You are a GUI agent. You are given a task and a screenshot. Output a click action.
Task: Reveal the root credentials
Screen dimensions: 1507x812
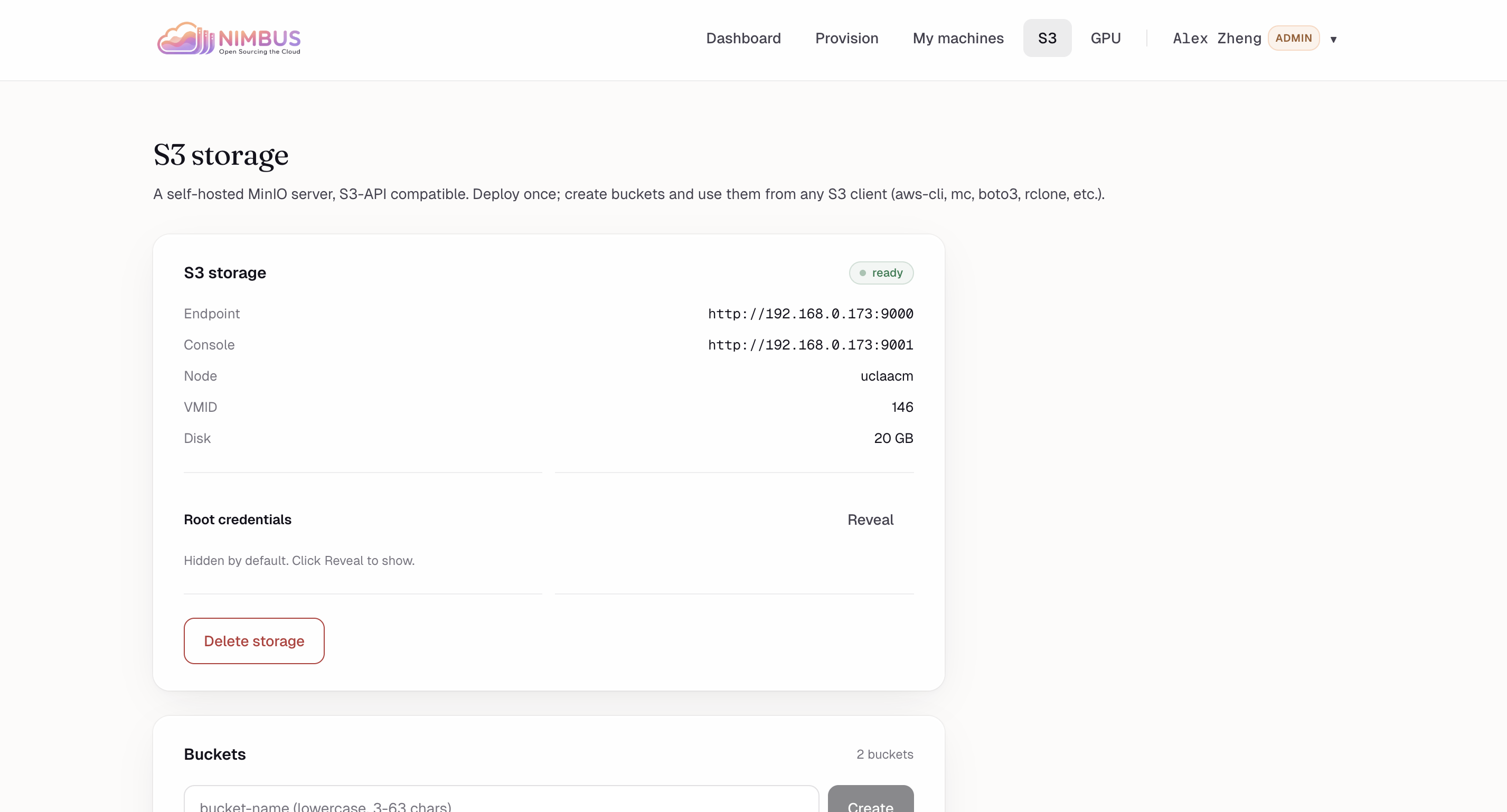pos(870,520)
